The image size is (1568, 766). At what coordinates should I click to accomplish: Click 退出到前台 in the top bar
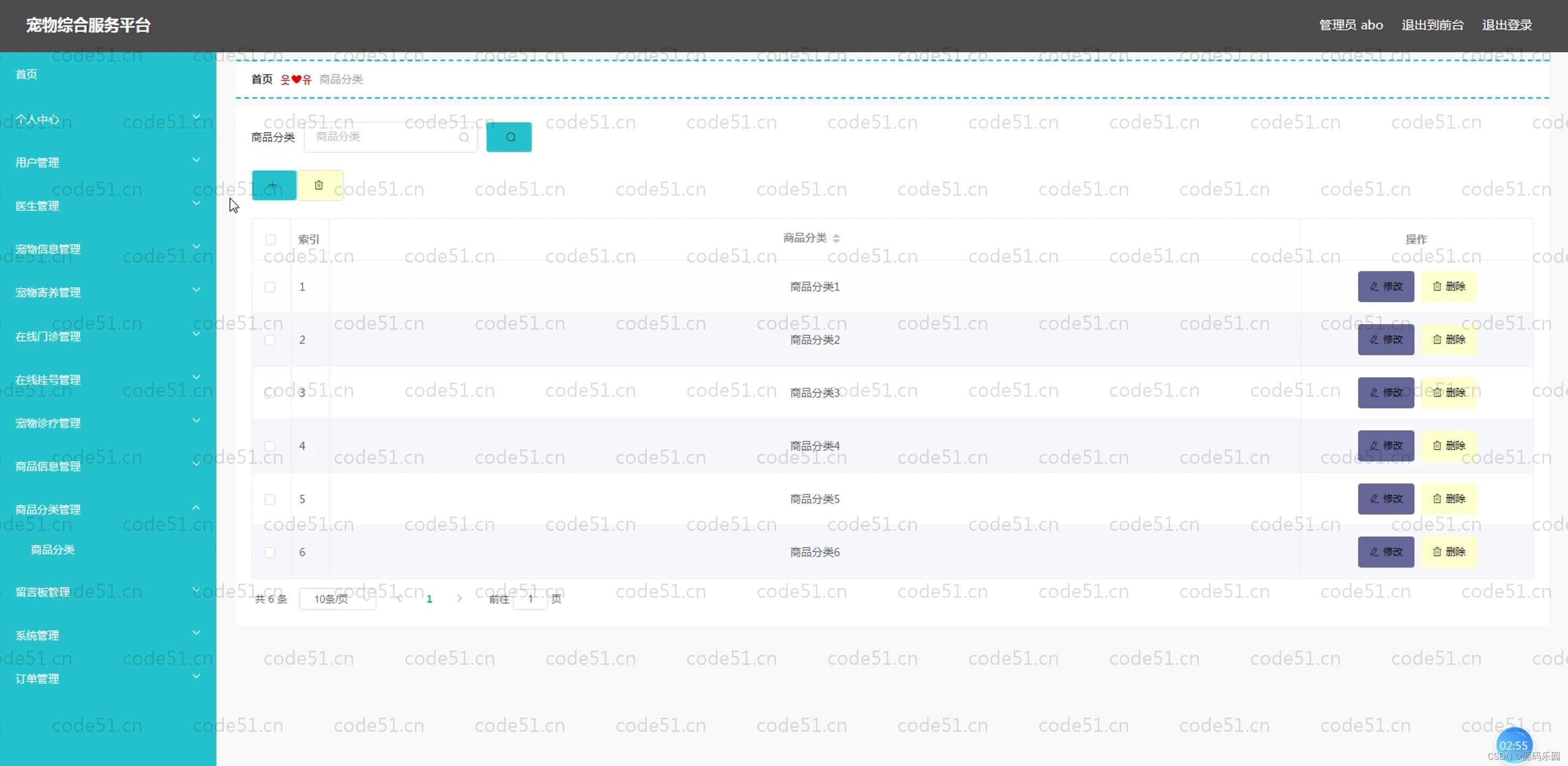tap(1432, 25)
